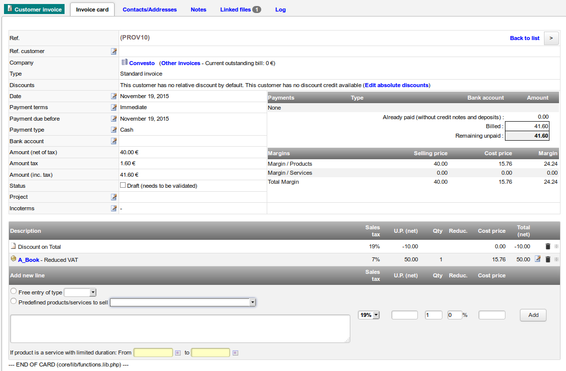Edit the invoice Date pencil icon

[x=114, y=96]
